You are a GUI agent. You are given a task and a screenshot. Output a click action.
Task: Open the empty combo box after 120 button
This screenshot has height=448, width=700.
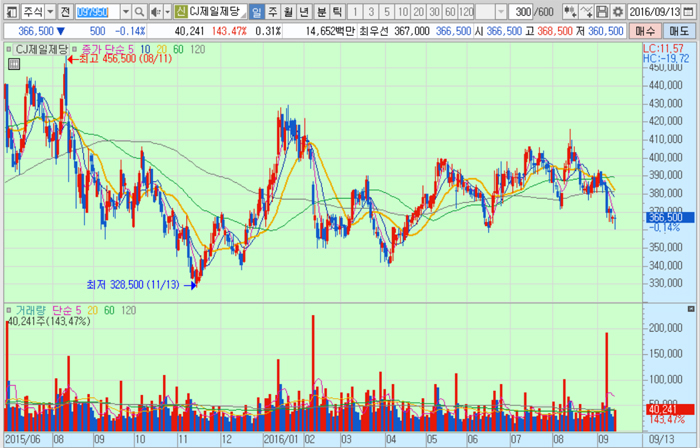pos(491,12)
